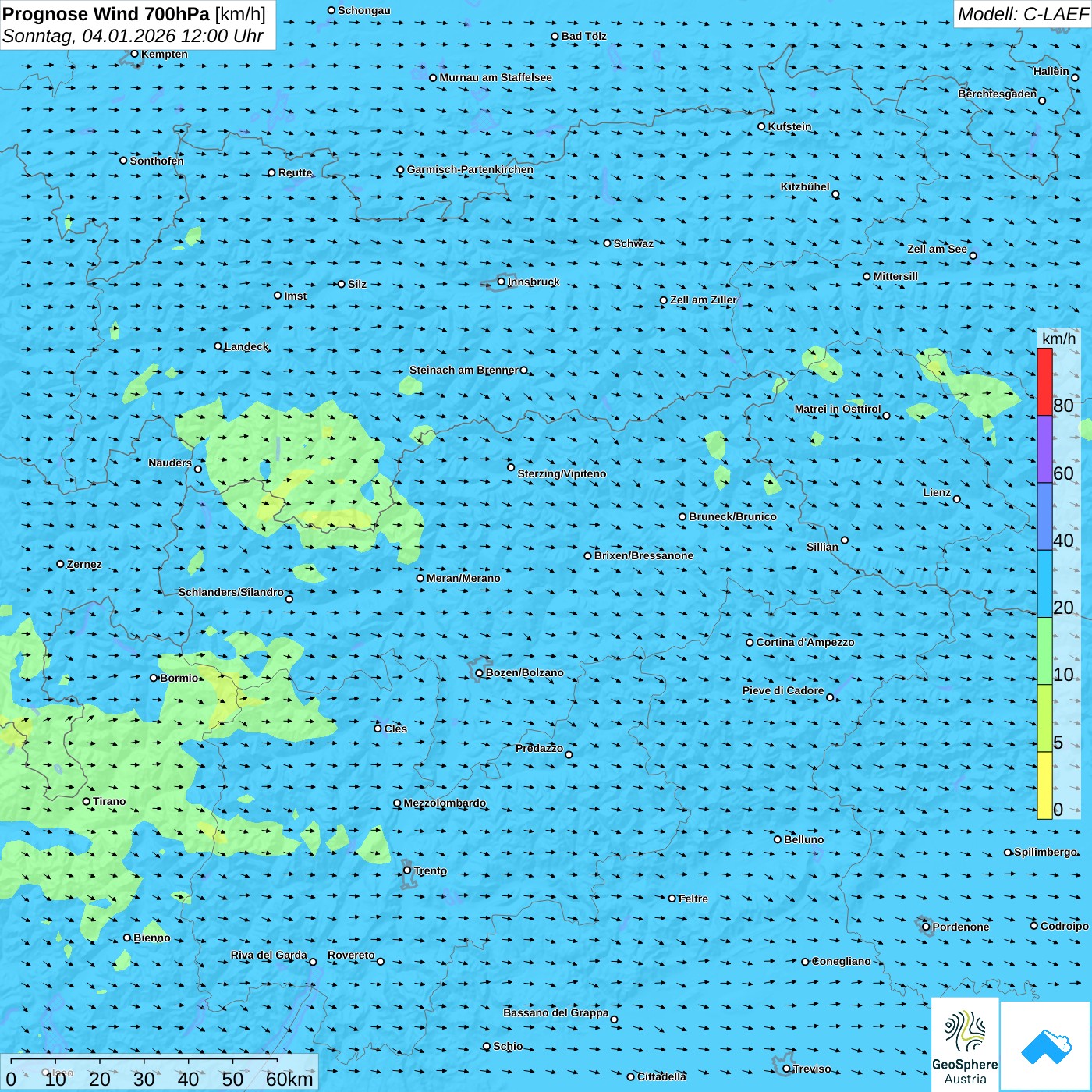Click the purple legend segment near 60
This screenshot has width=1092, height=1092.
coord(1044,449)
